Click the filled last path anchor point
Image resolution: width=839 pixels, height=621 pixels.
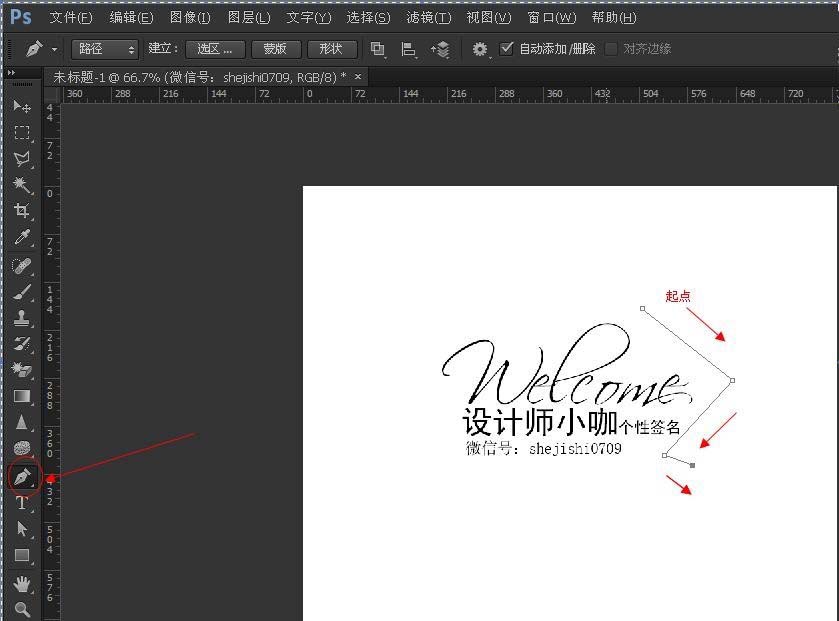692,466
